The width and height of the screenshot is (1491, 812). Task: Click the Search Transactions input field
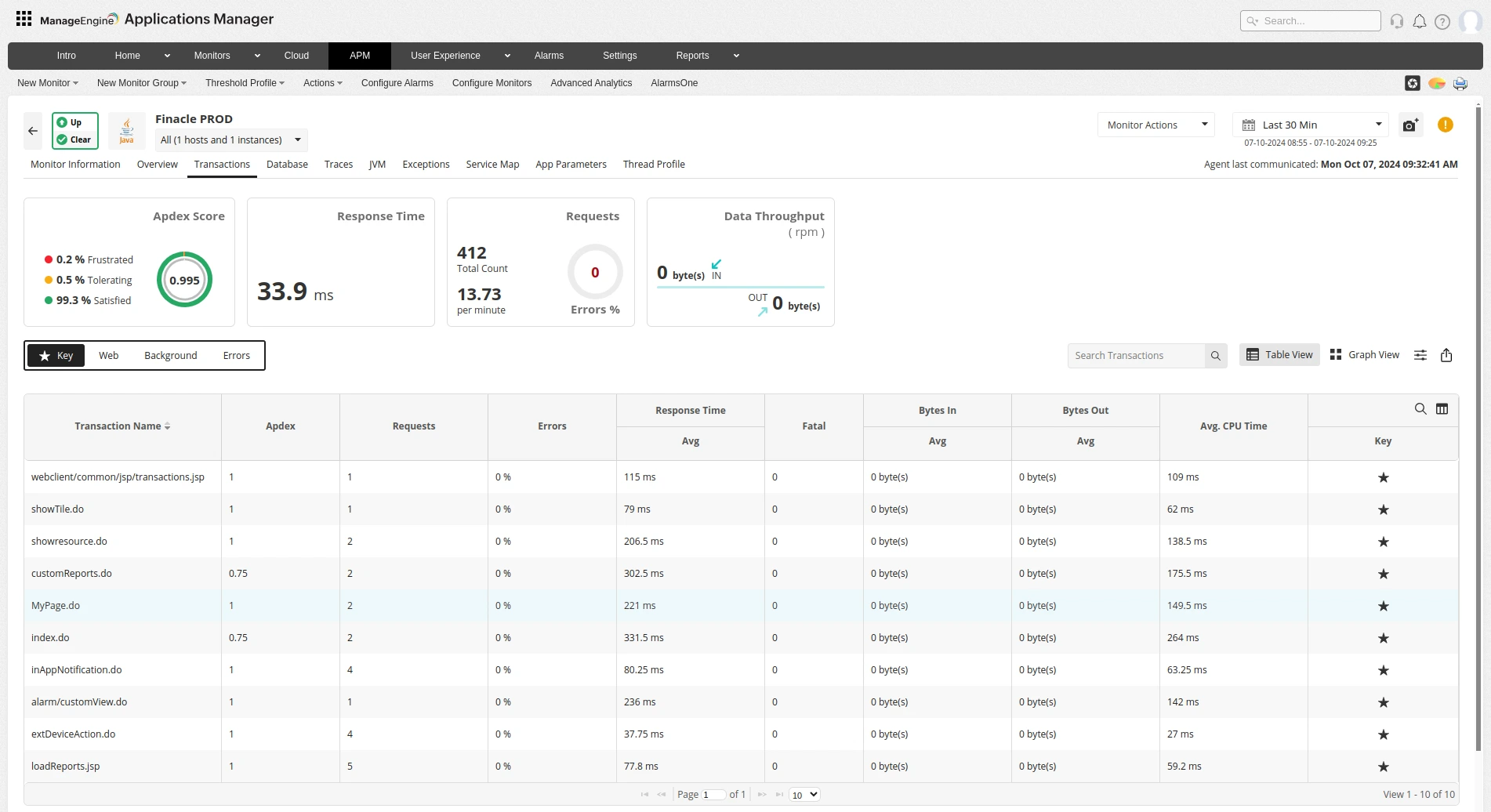(1136, 356)
